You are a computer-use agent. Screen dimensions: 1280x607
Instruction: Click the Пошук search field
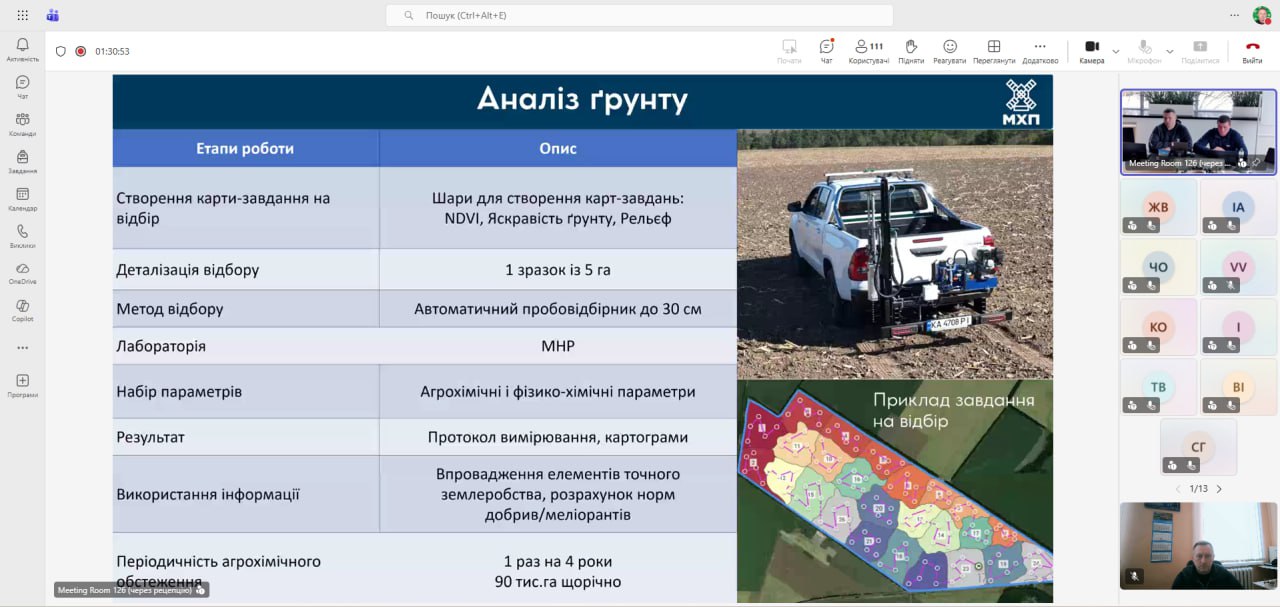[x=640, y=16]
